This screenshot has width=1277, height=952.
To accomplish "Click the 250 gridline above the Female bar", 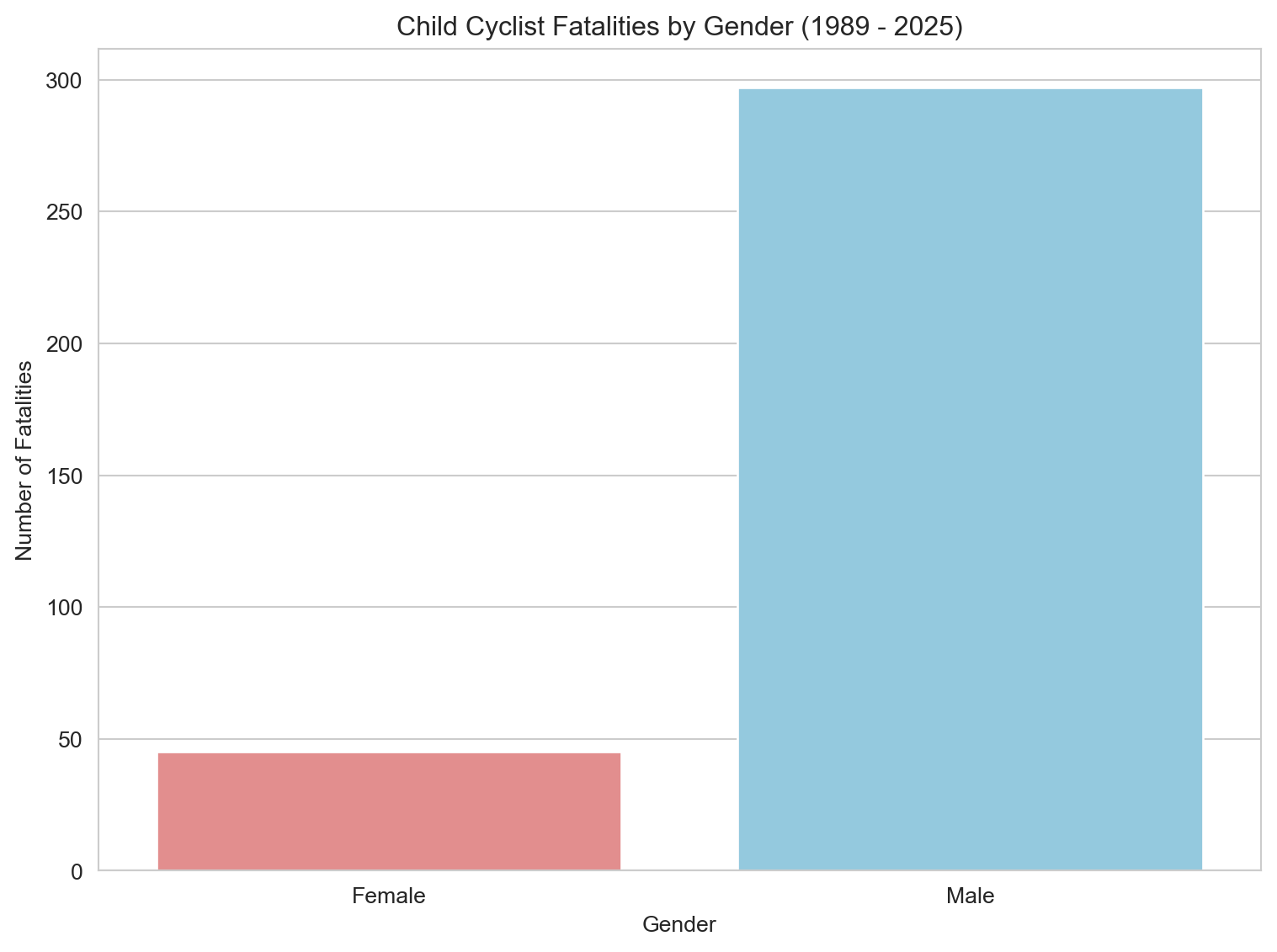I will click(x=389, y=211).
